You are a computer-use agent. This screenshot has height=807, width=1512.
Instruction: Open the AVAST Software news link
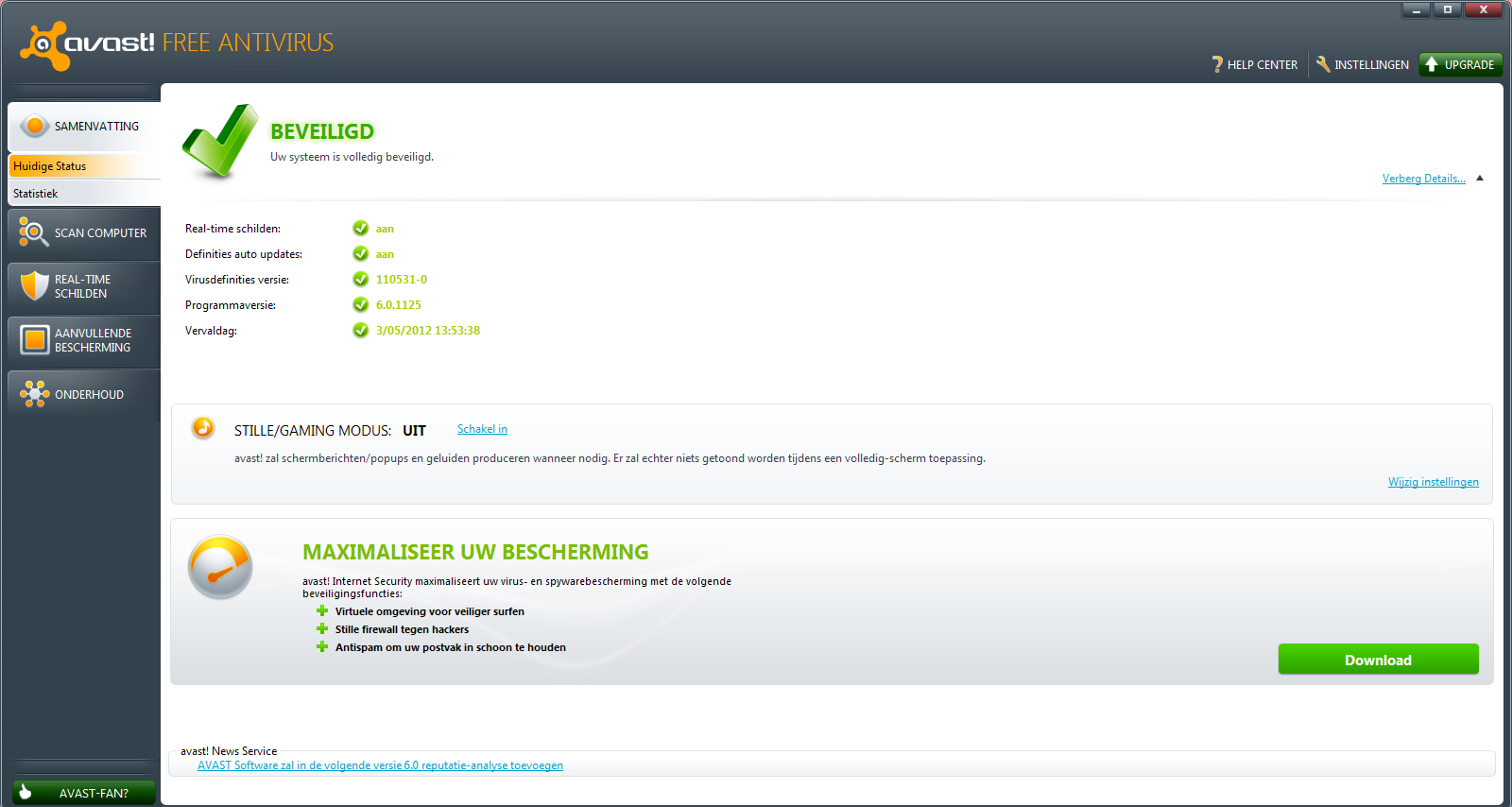point(380,765)
